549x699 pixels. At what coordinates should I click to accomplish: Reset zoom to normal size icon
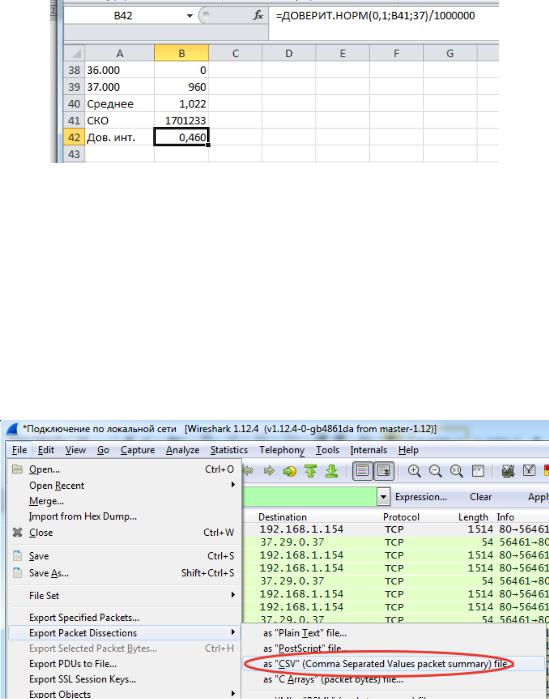456,471
